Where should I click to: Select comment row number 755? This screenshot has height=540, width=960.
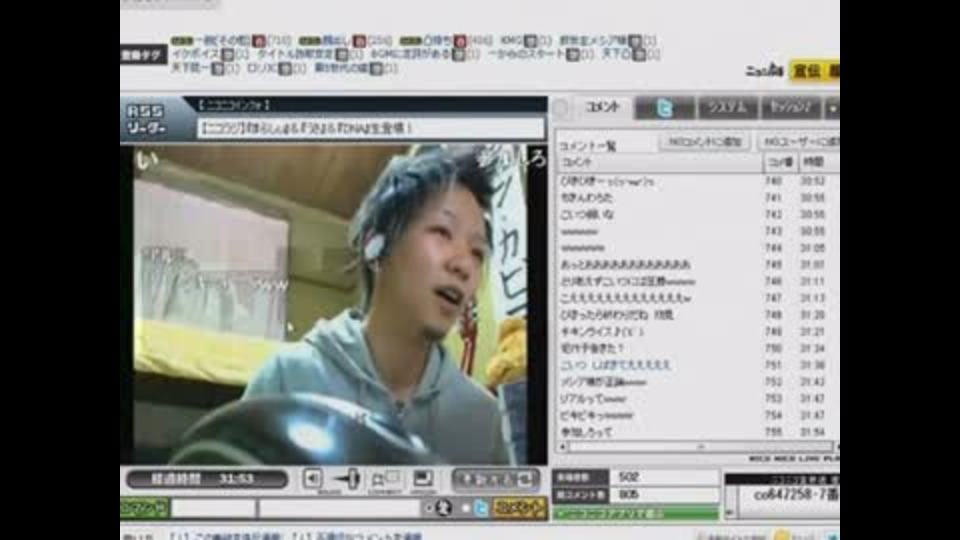click(x=697, y=432)
